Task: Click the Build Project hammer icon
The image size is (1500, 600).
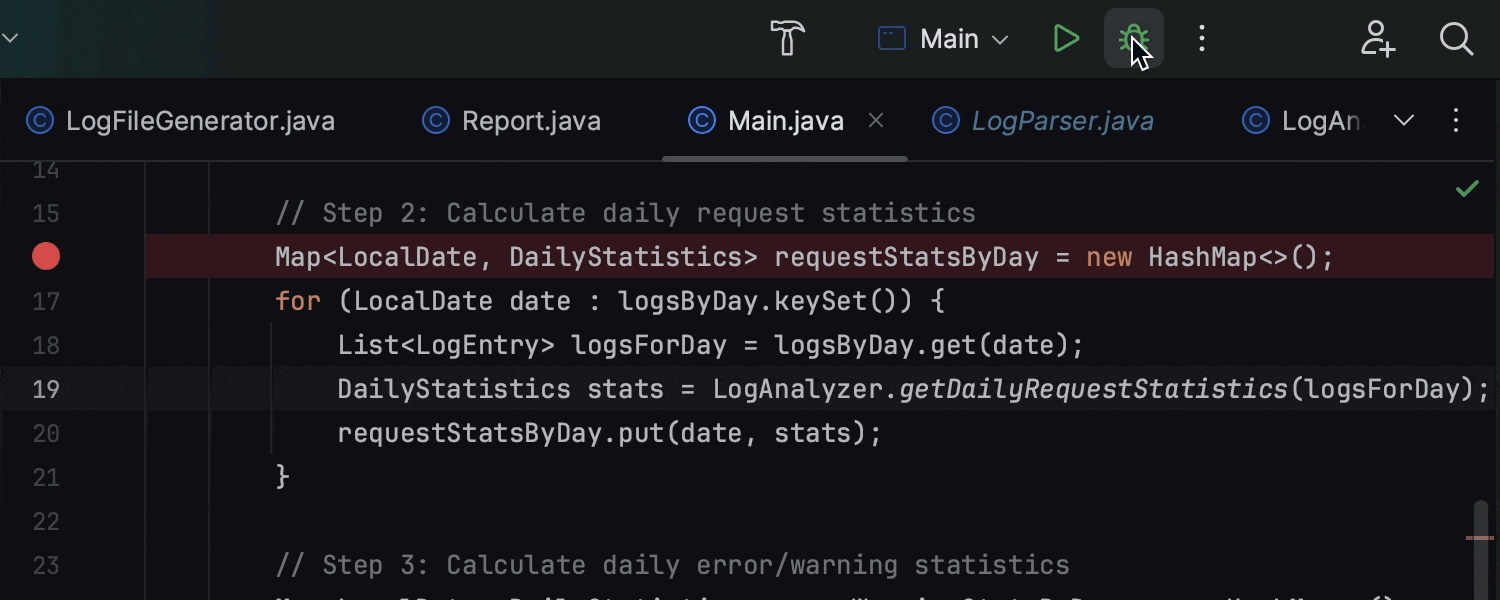Action: point(787,38)
